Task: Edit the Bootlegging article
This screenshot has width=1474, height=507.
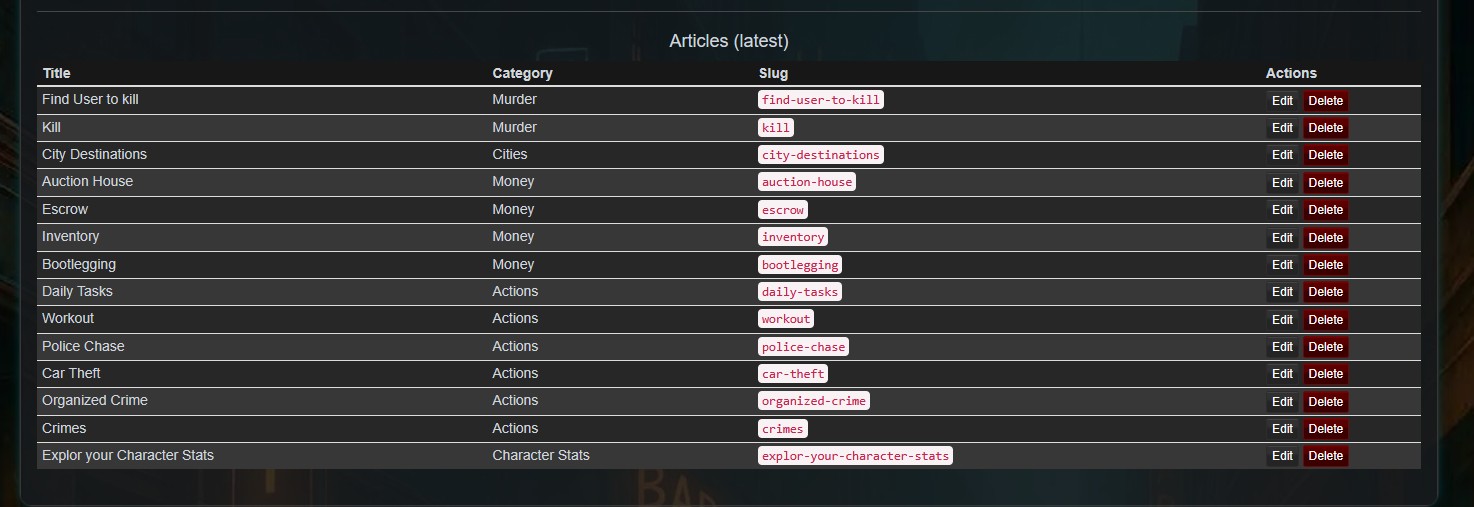Action: pos(1282,265)
